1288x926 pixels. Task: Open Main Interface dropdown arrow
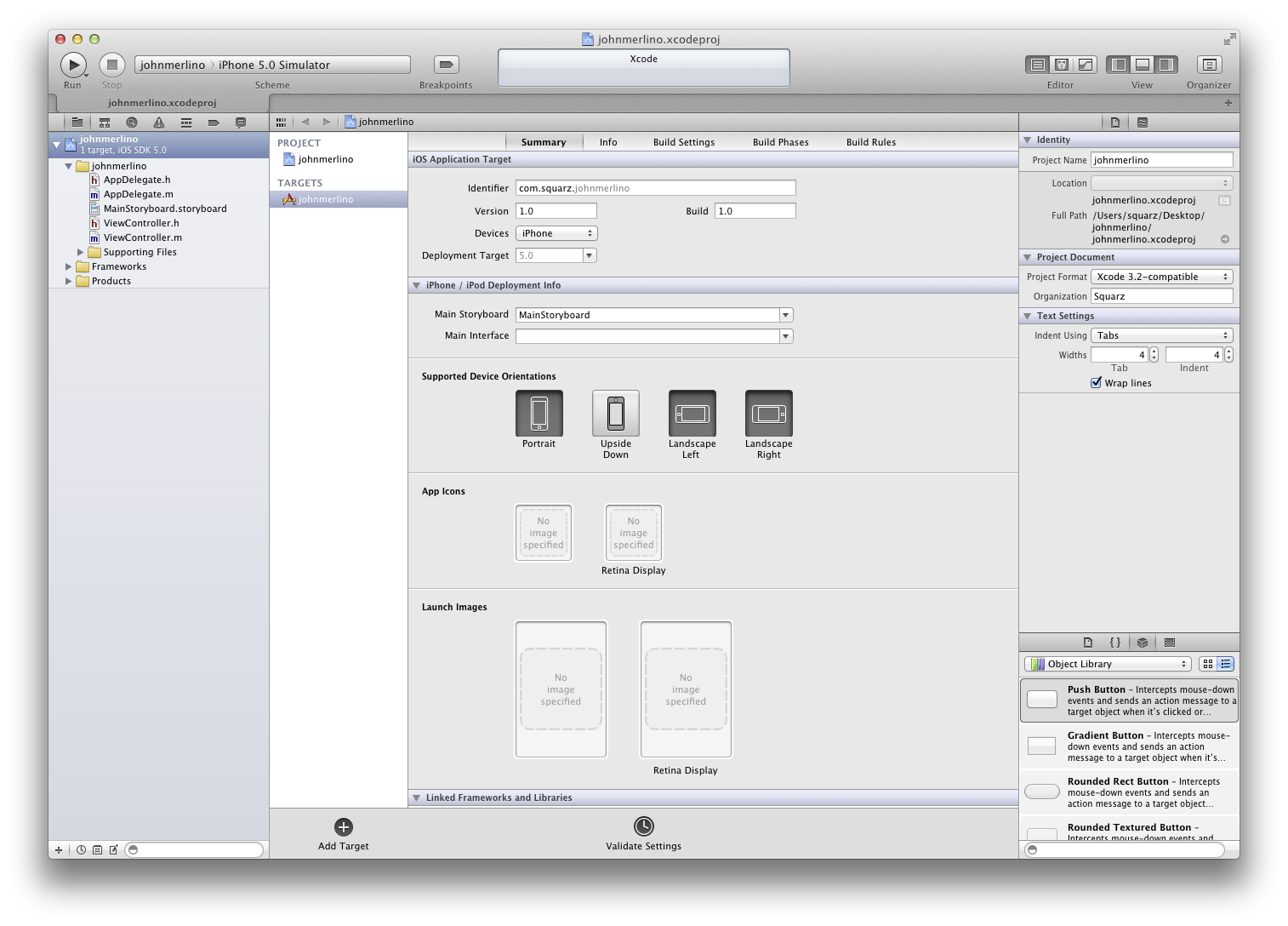pos(786,336)
